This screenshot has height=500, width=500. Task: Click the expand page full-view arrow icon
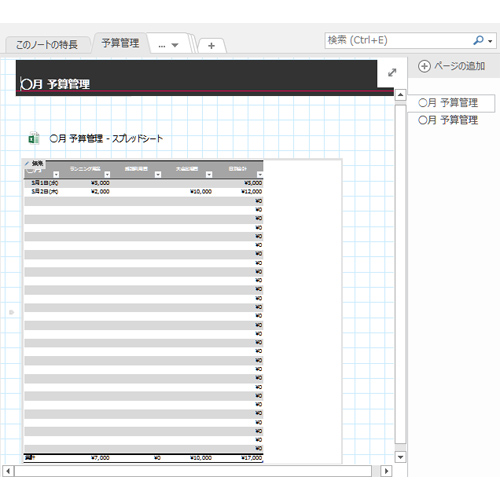[392, 72]
